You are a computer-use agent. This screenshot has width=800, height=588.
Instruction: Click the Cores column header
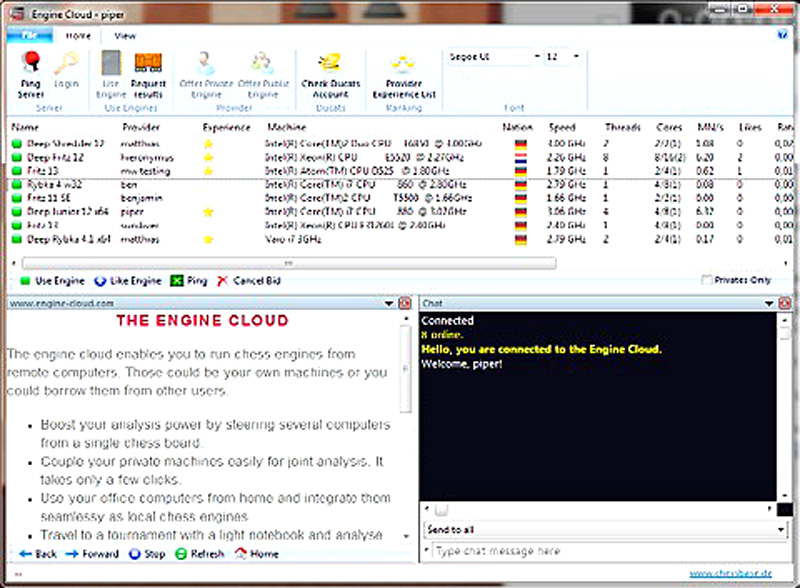669,127
